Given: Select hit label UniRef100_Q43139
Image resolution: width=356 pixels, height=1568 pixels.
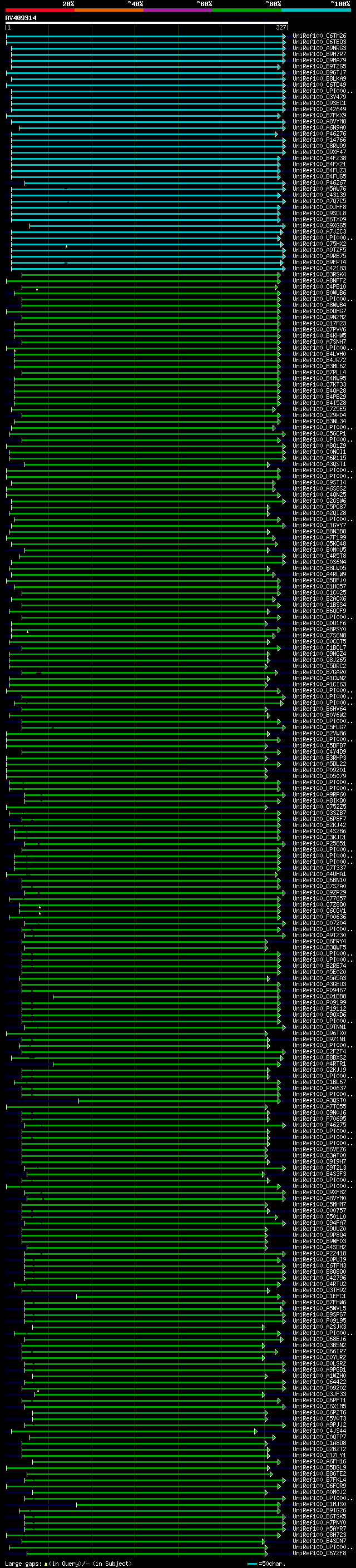Looking at the screenshot, I should pyautogui.click(x=319, y=195).
